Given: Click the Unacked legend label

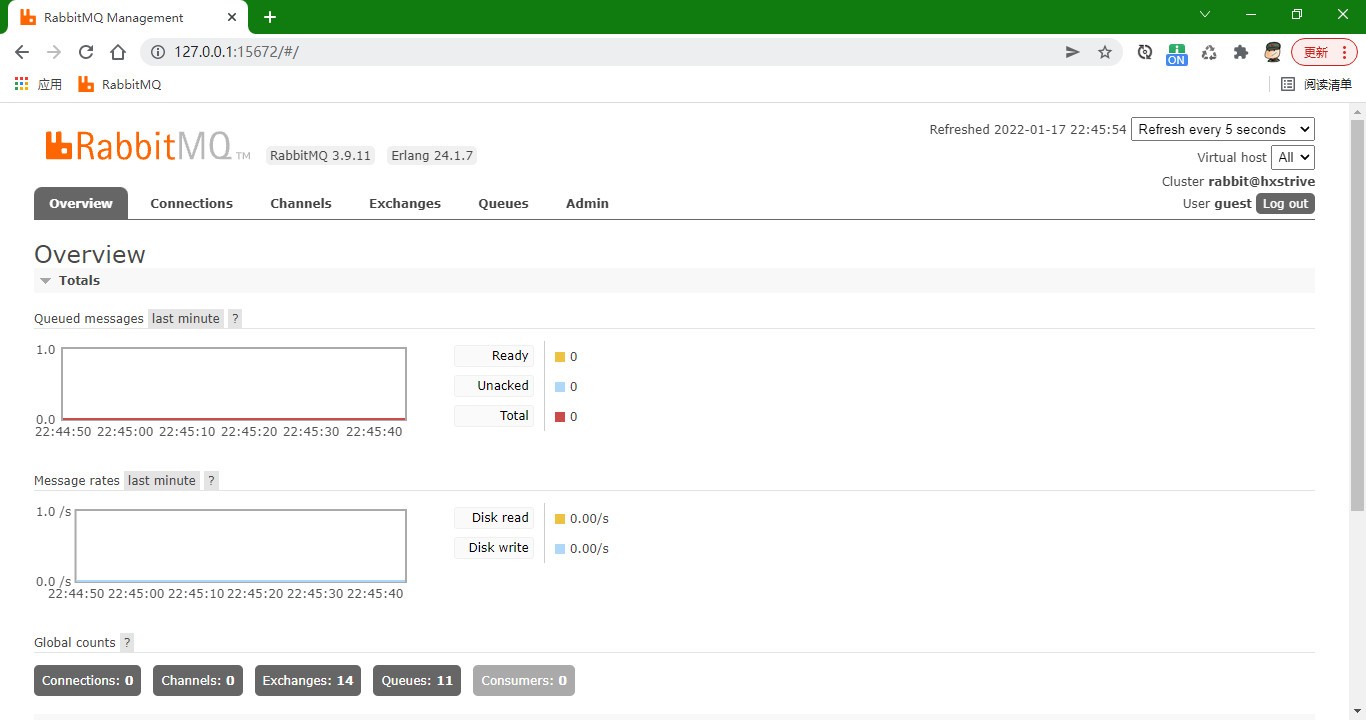Looking at the screenshot, I should [x=494, y=386].
